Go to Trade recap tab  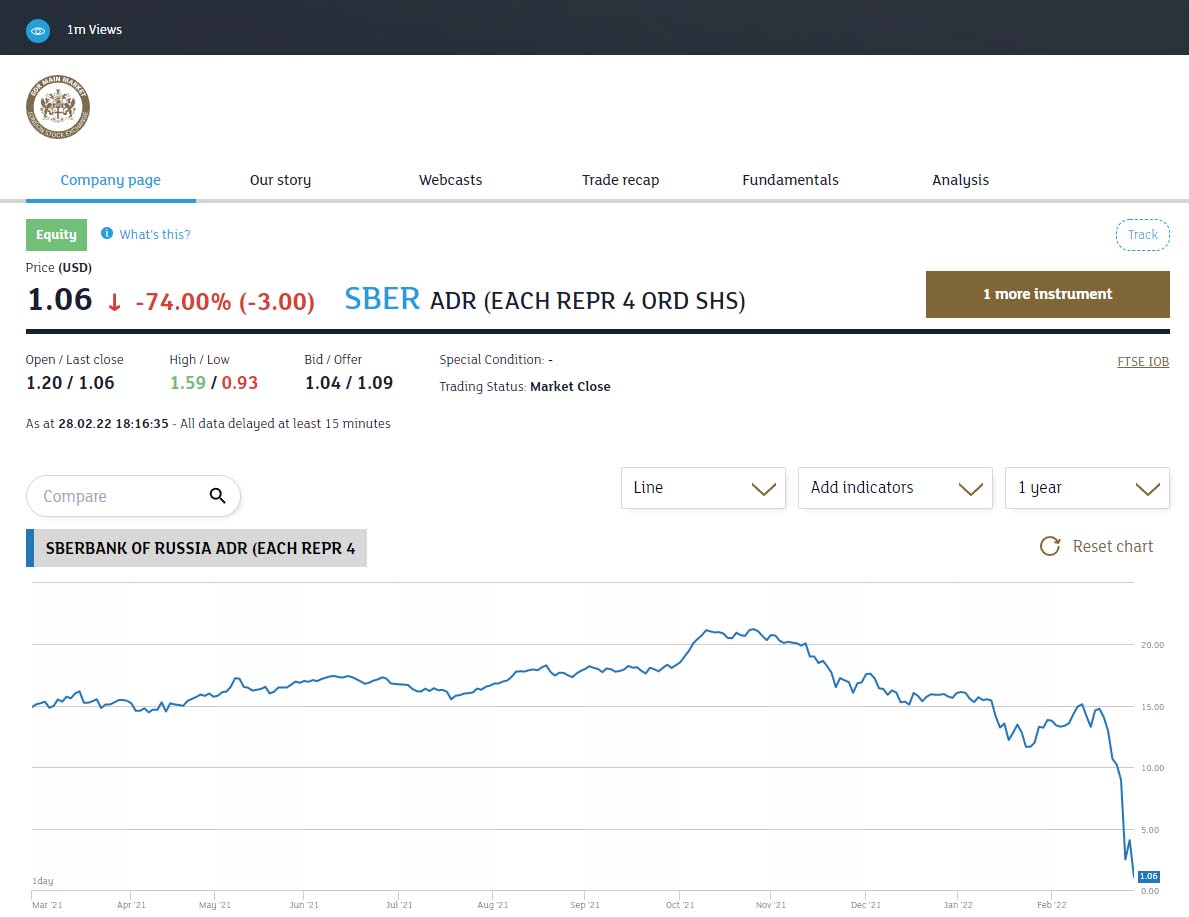[620, 180]
